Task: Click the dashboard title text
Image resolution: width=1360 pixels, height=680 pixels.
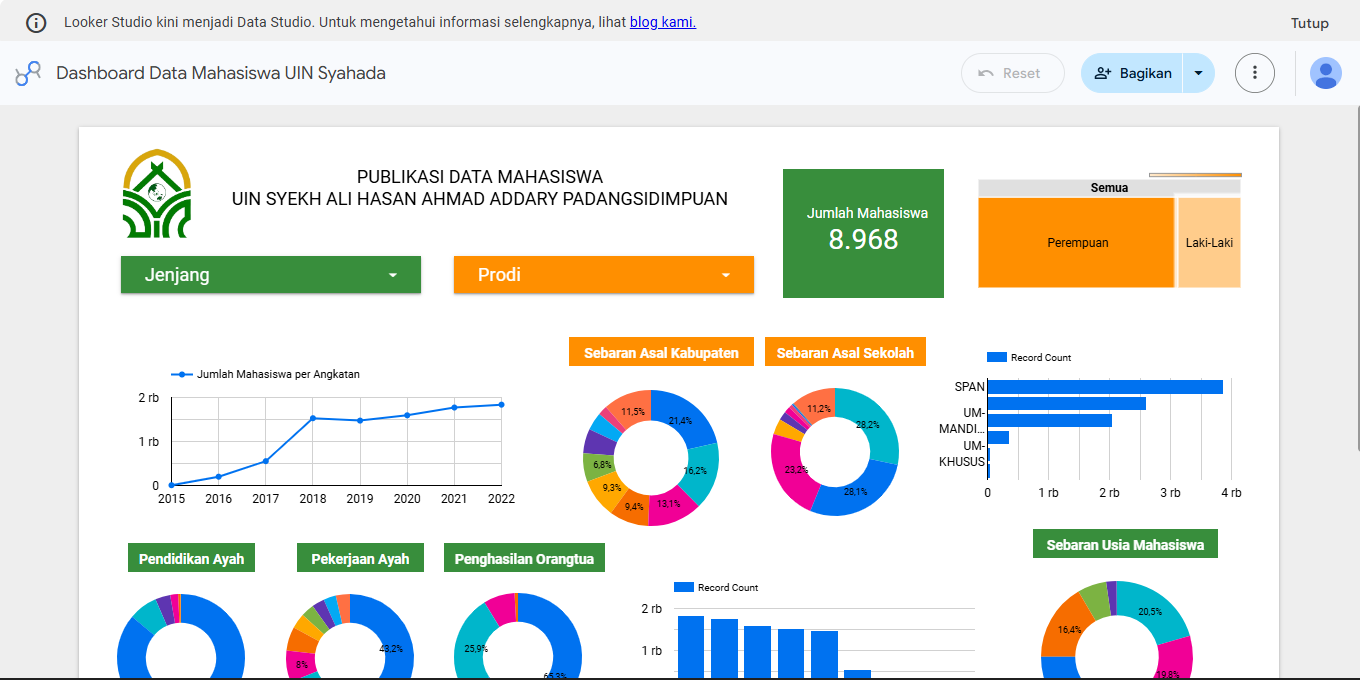Action: coord(221,73)
